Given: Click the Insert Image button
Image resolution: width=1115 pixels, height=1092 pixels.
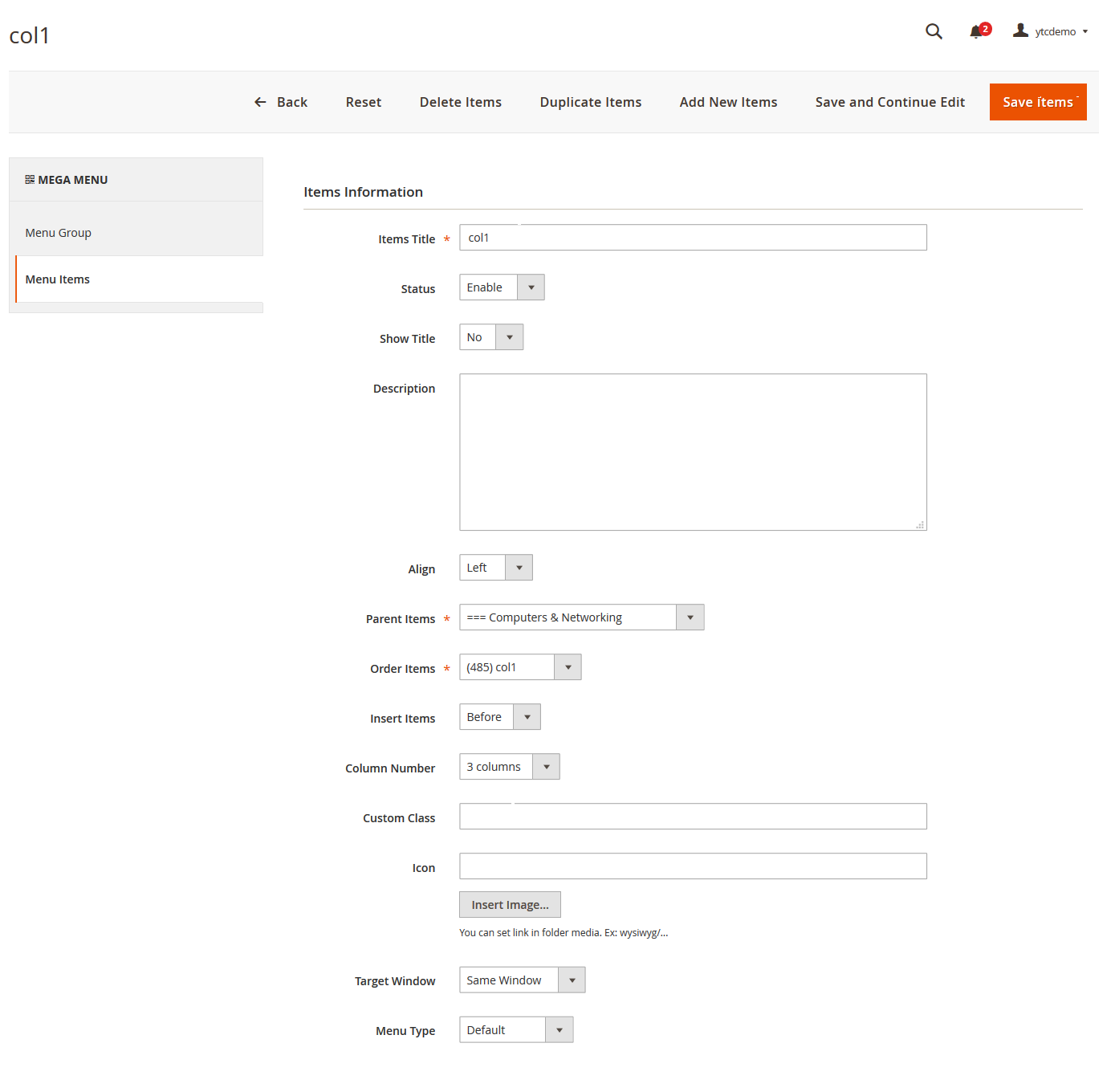Looking at the screenshot, I should 510,905.
